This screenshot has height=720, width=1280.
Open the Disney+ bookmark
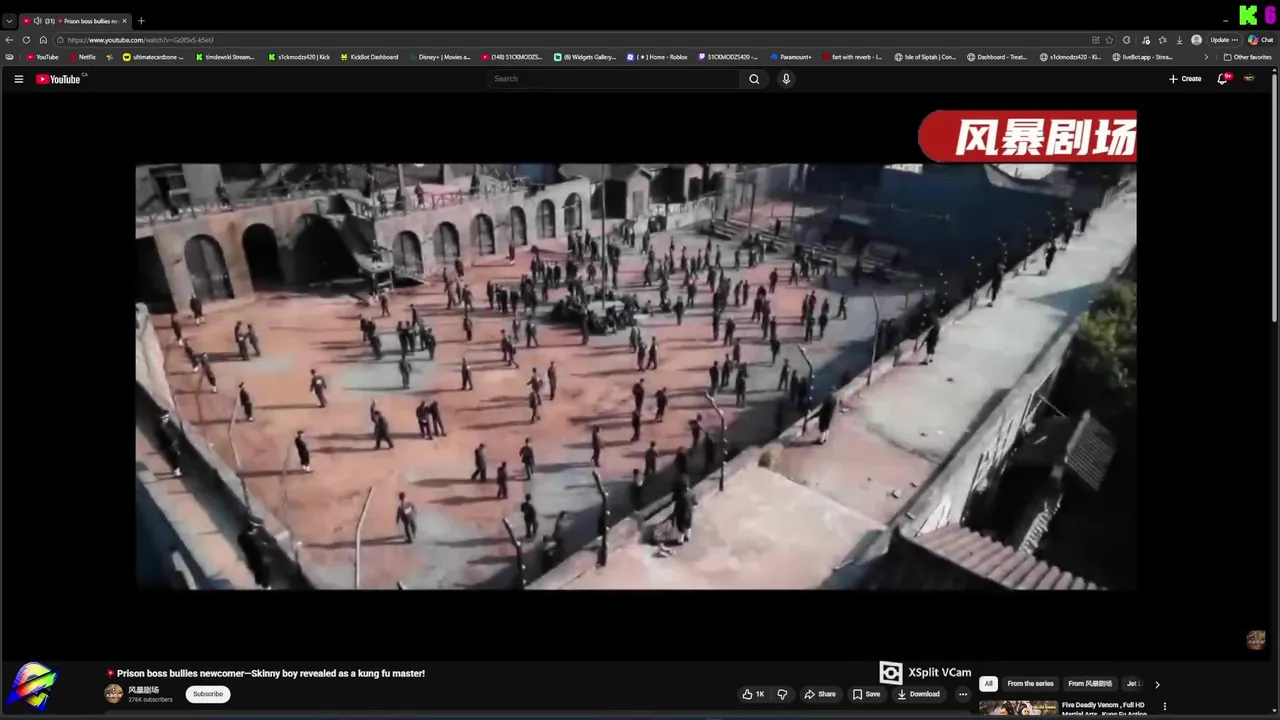(439, 57)
